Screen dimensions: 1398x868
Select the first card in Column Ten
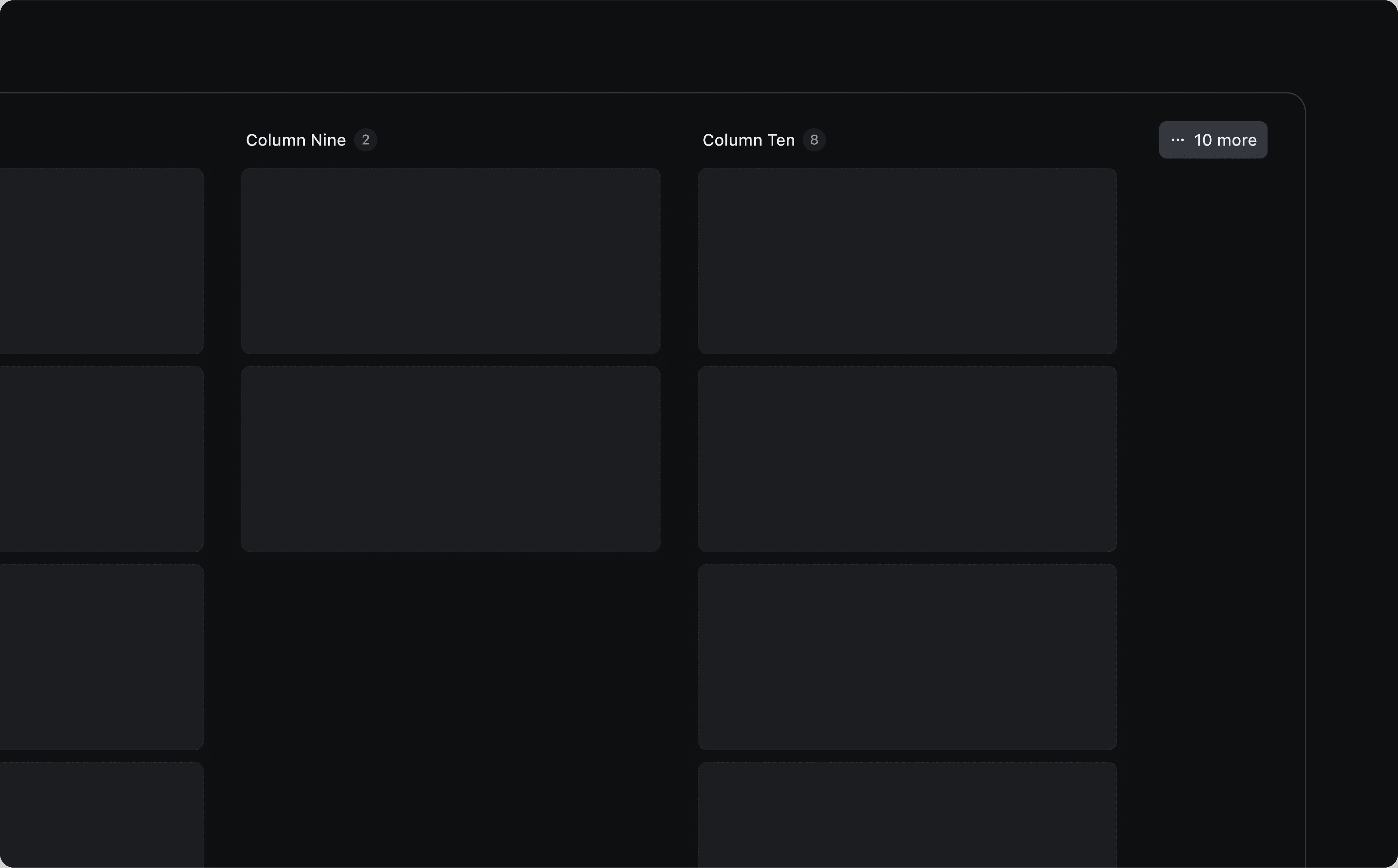pyautogui.click(x=907, y=260)
